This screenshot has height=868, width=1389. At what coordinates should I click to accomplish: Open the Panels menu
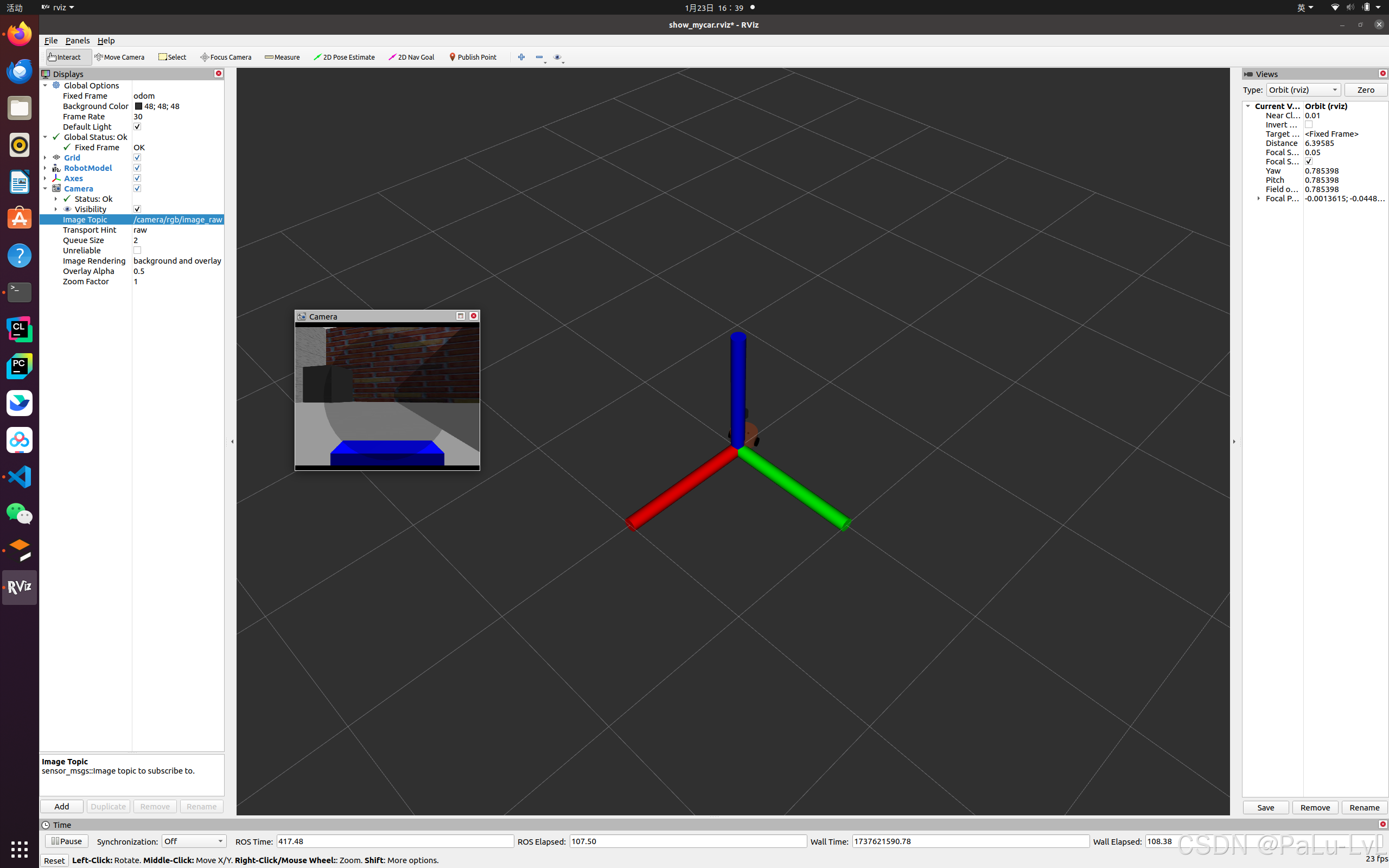point(78,41)
